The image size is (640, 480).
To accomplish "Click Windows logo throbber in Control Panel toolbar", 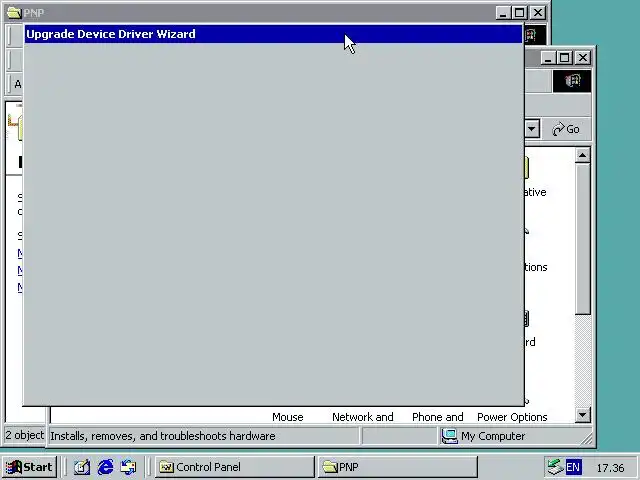I will click(x=572, y=81).
